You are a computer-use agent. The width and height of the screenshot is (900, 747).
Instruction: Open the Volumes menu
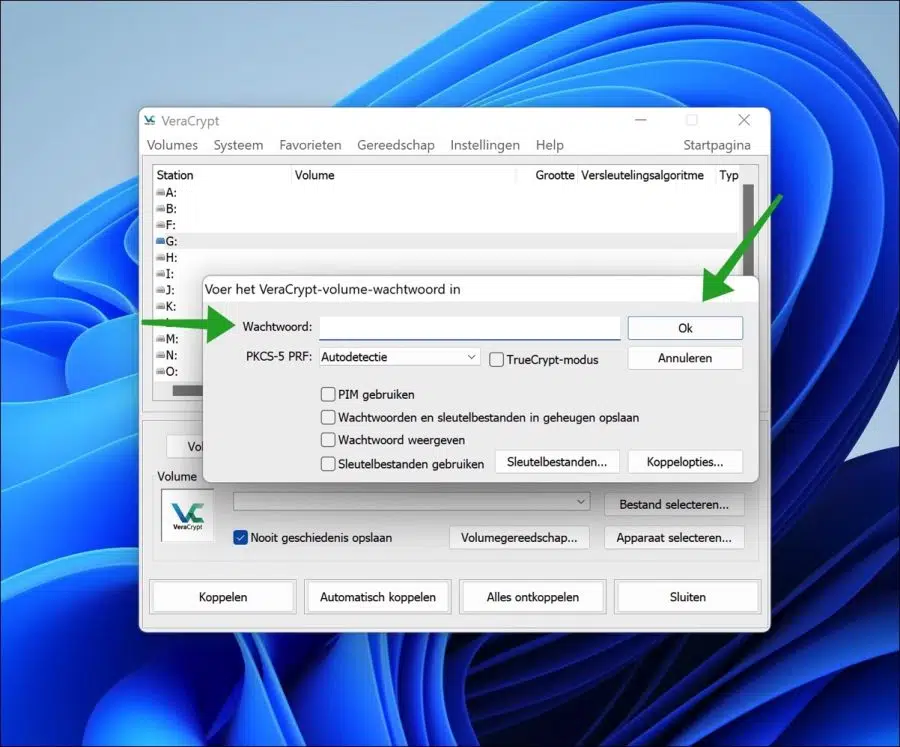coord(172,145)
